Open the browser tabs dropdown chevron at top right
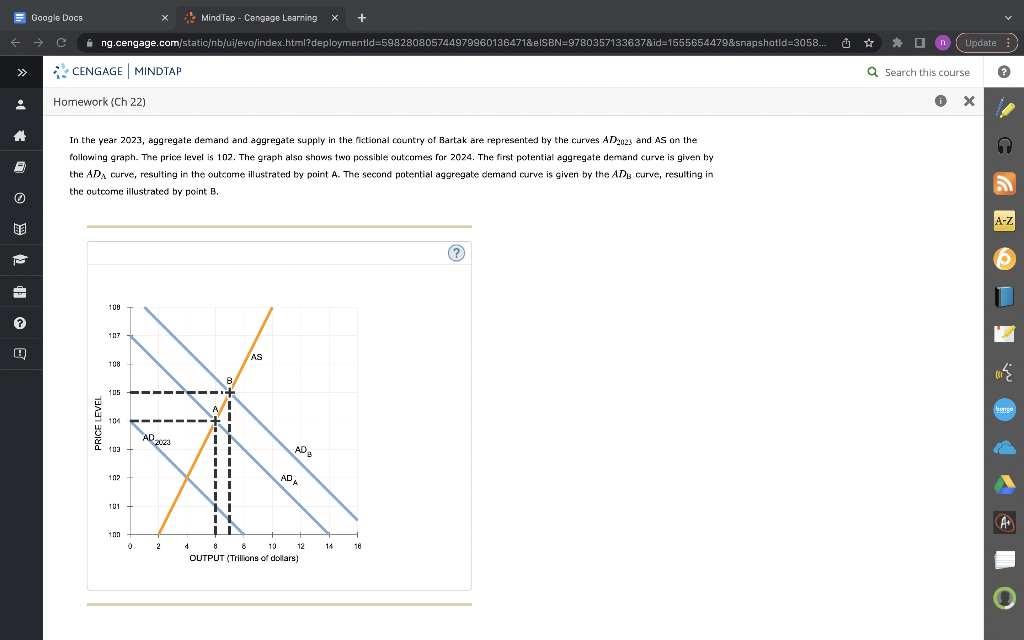Viewport: 1024px width, 640px height. point(1009,17)
